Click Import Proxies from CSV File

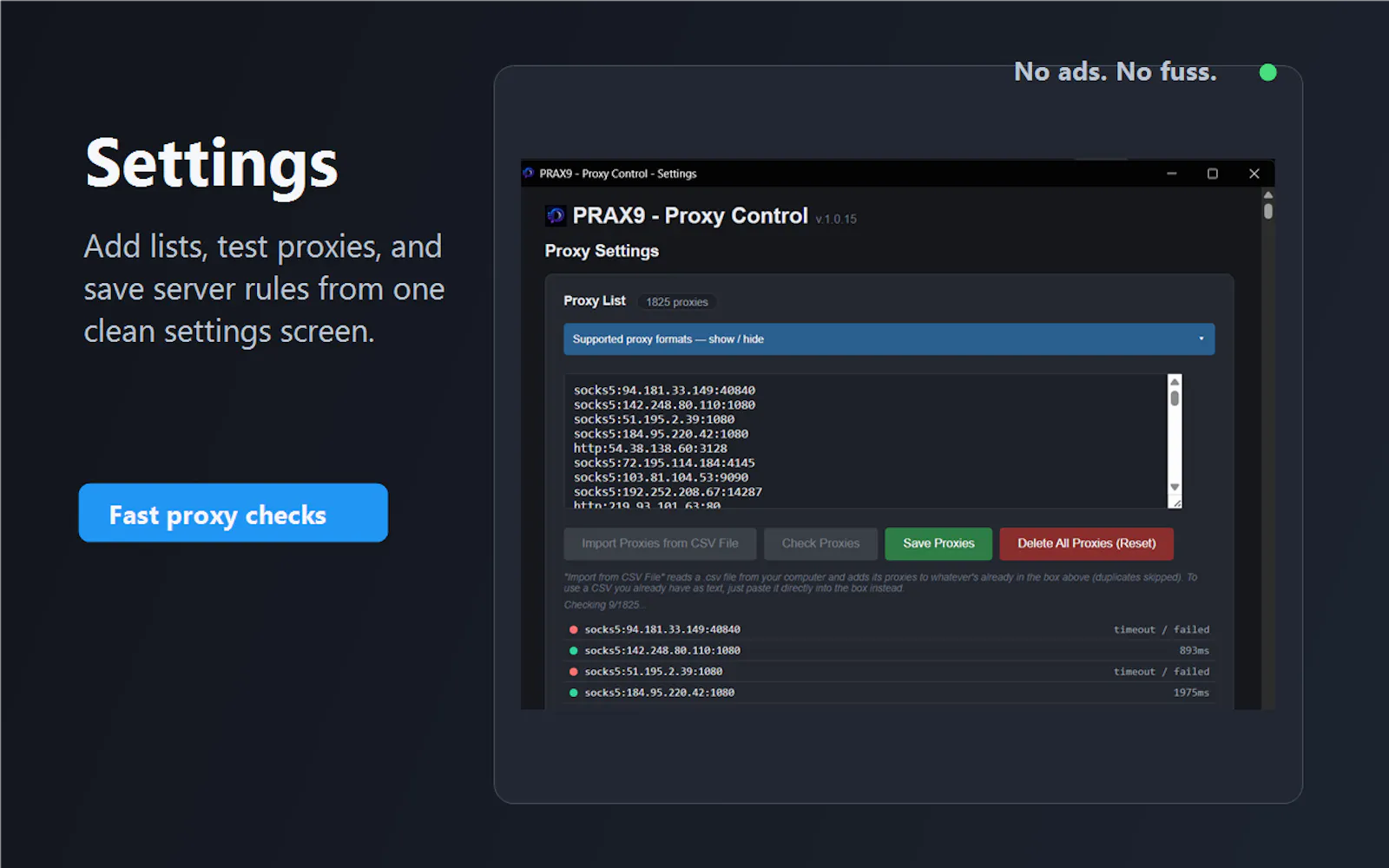[660, 543]
